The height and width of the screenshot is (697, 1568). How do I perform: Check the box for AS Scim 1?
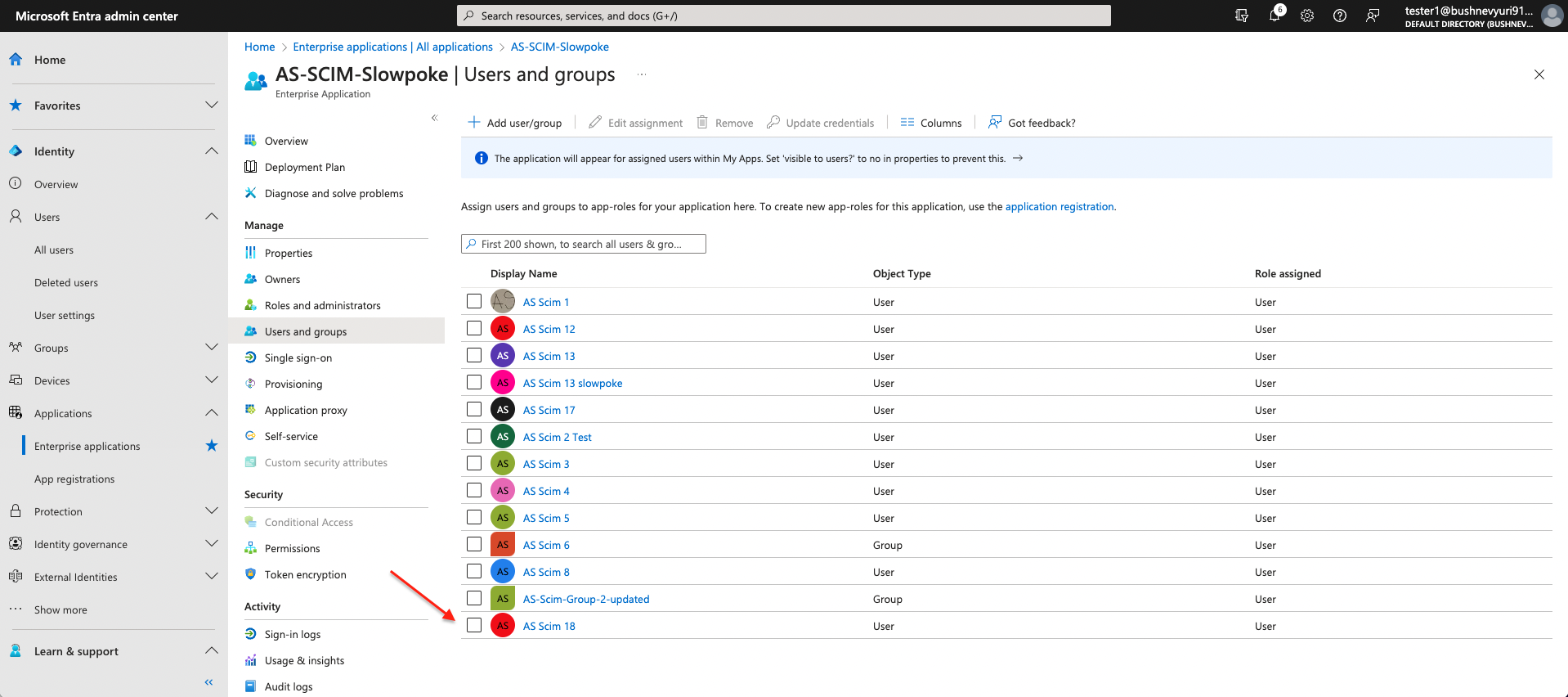click(474, 301)
